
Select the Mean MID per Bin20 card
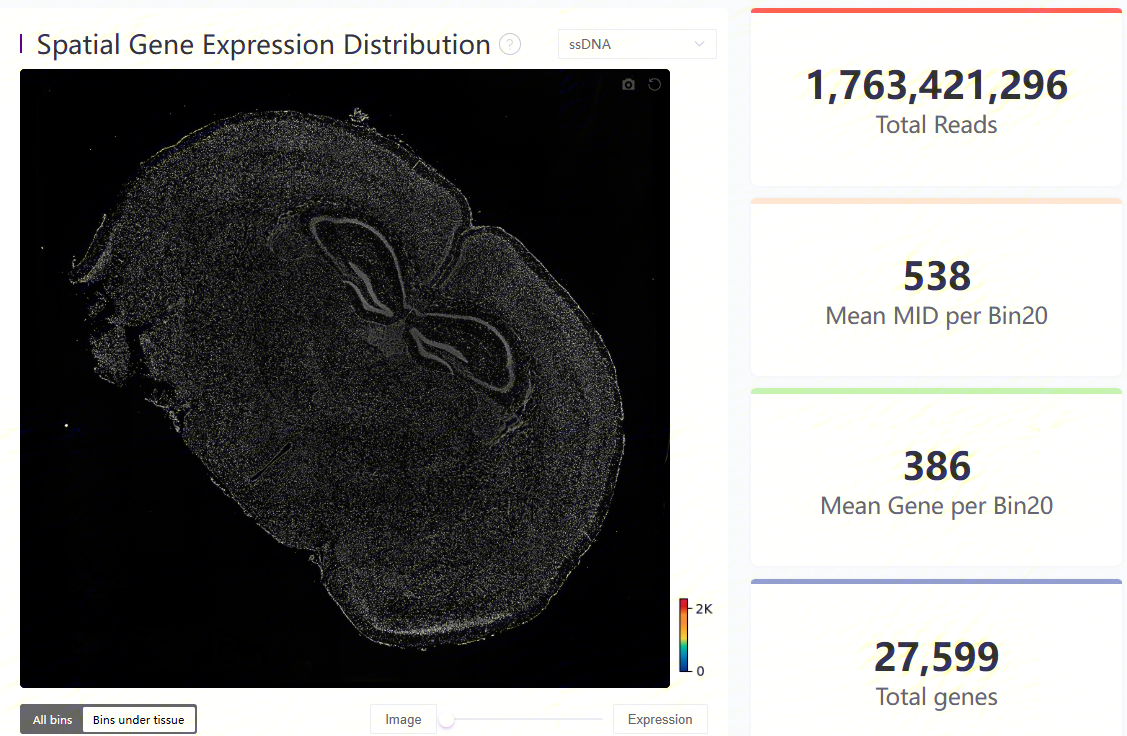click(x=936, y=288)
